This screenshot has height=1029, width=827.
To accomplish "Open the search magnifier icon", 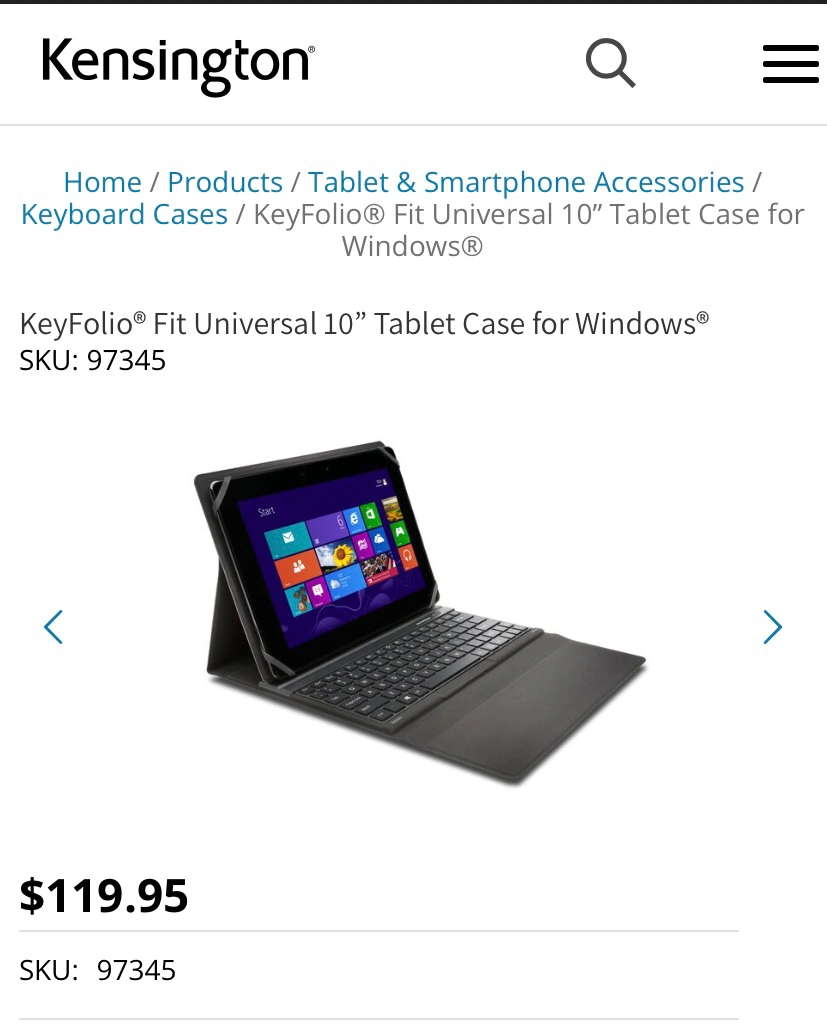I will pos(610,62).
